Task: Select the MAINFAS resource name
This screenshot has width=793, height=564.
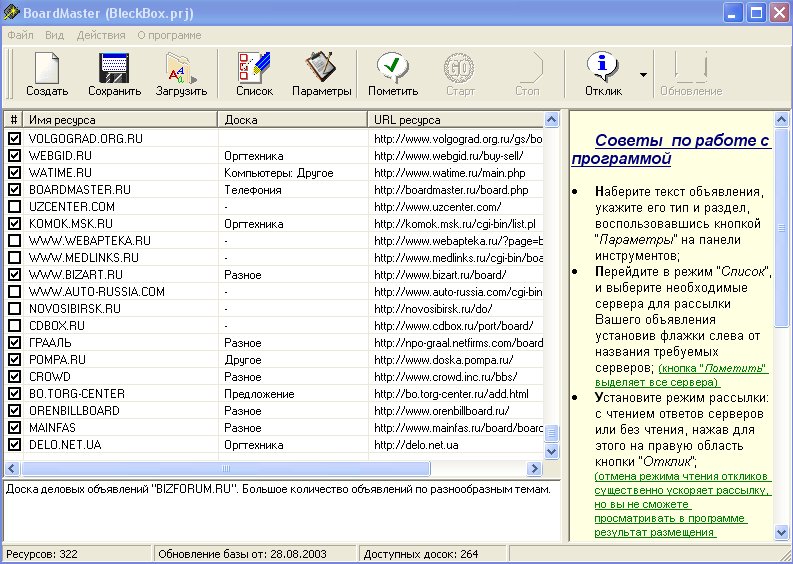Action: coord(52,428)
